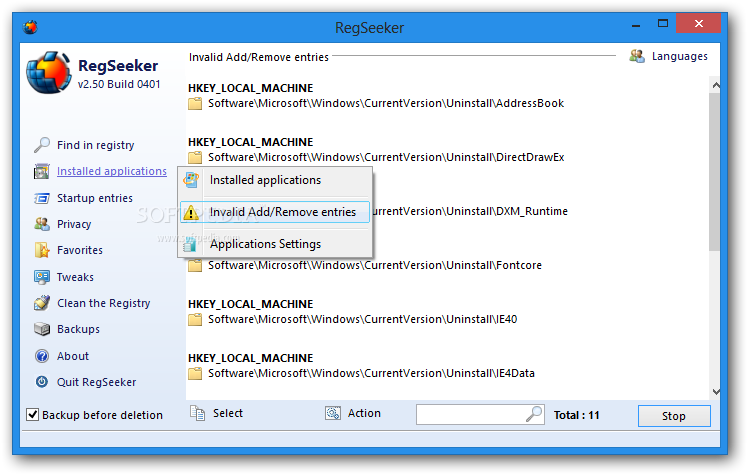
Task: Click the warning icon in popup menu
Action: point(191,212)
